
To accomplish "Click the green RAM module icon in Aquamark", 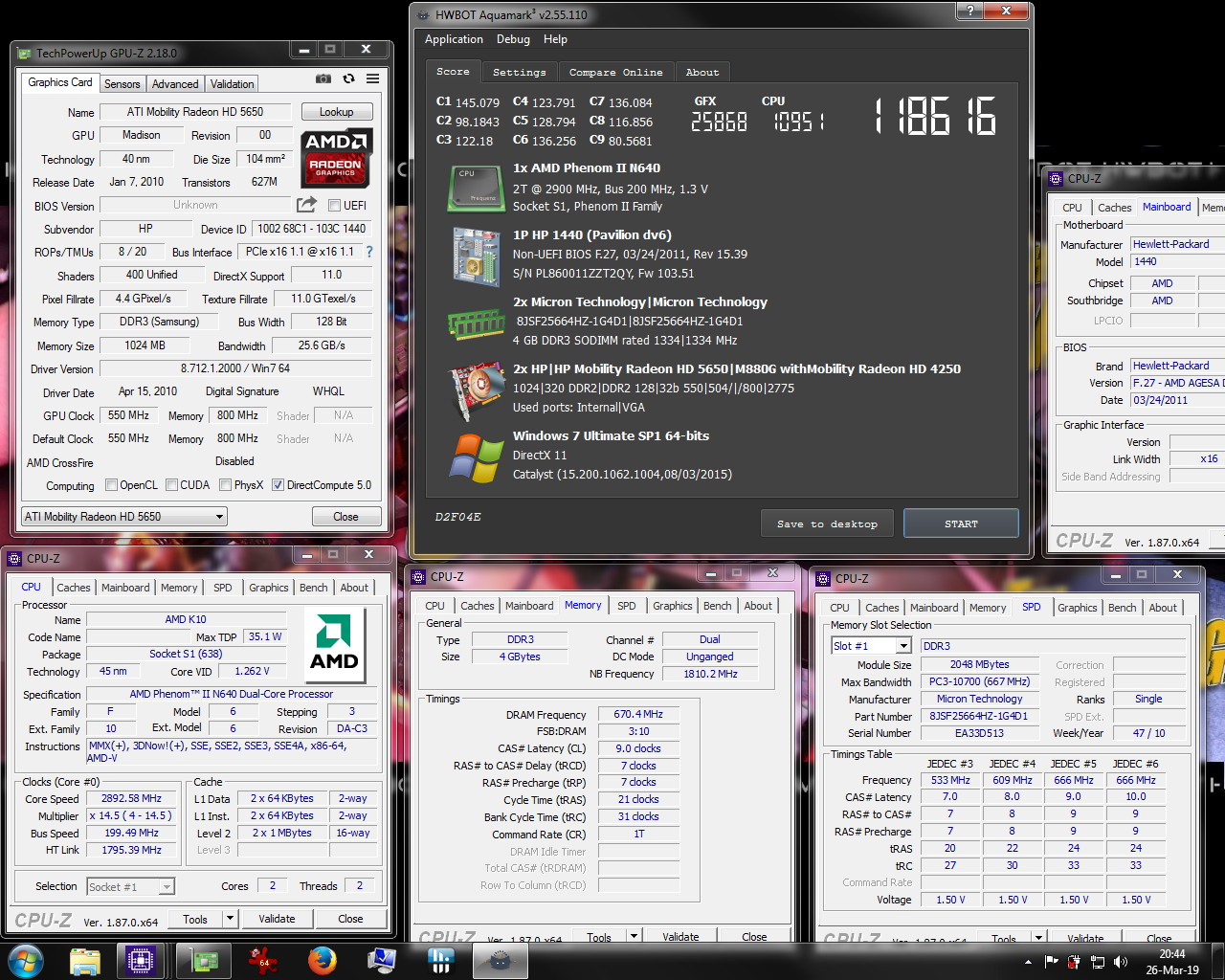I will click(476, 324).
